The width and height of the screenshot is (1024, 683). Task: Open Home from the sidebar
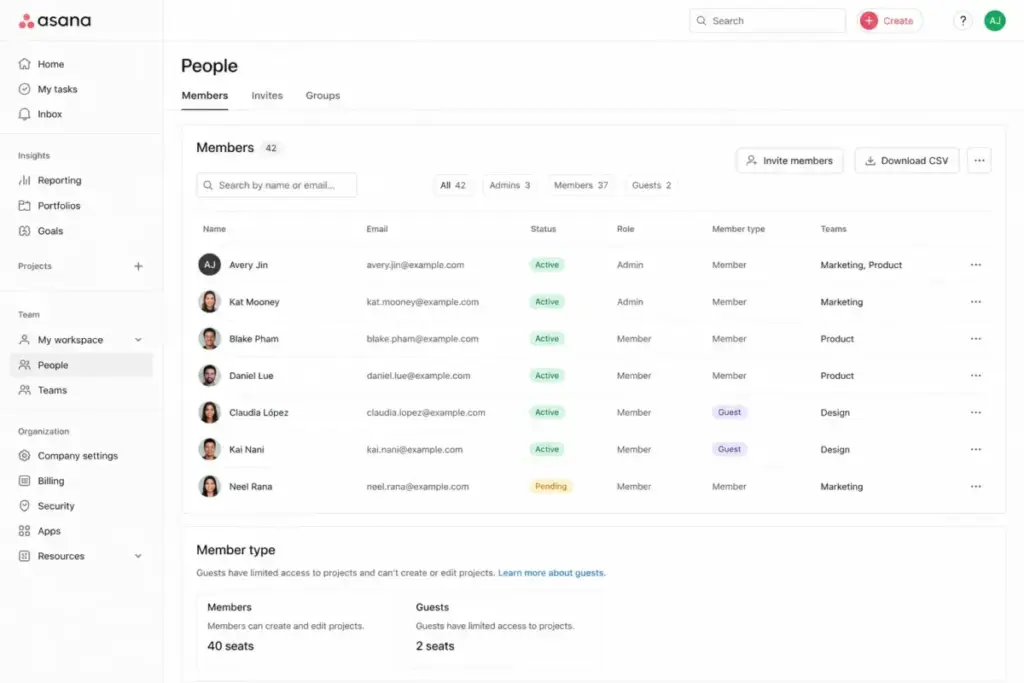[50, 64]
